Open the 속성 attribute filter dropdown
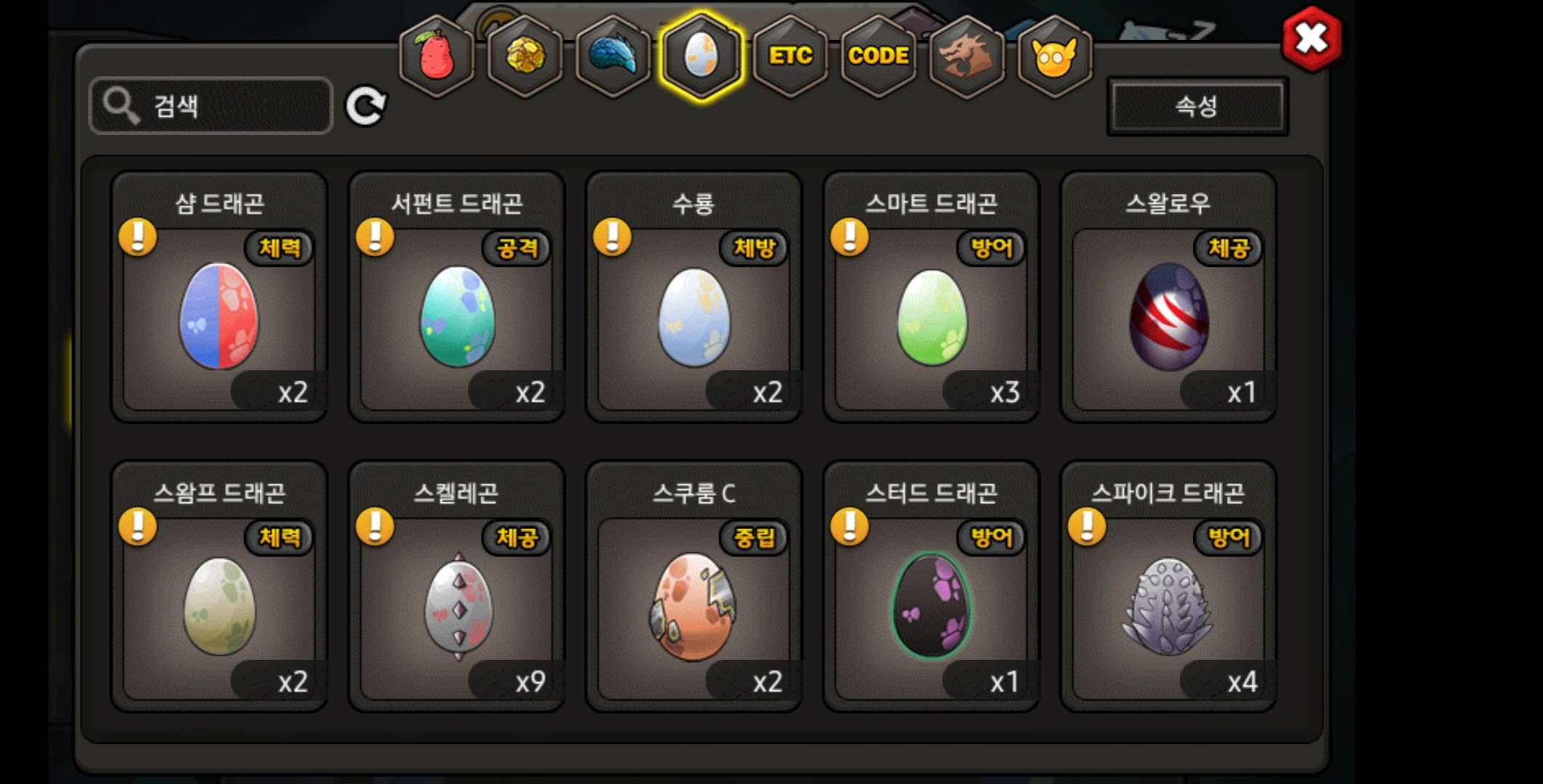Image resolution: width=1543 pixels, height=784 pixels. 1197,106
